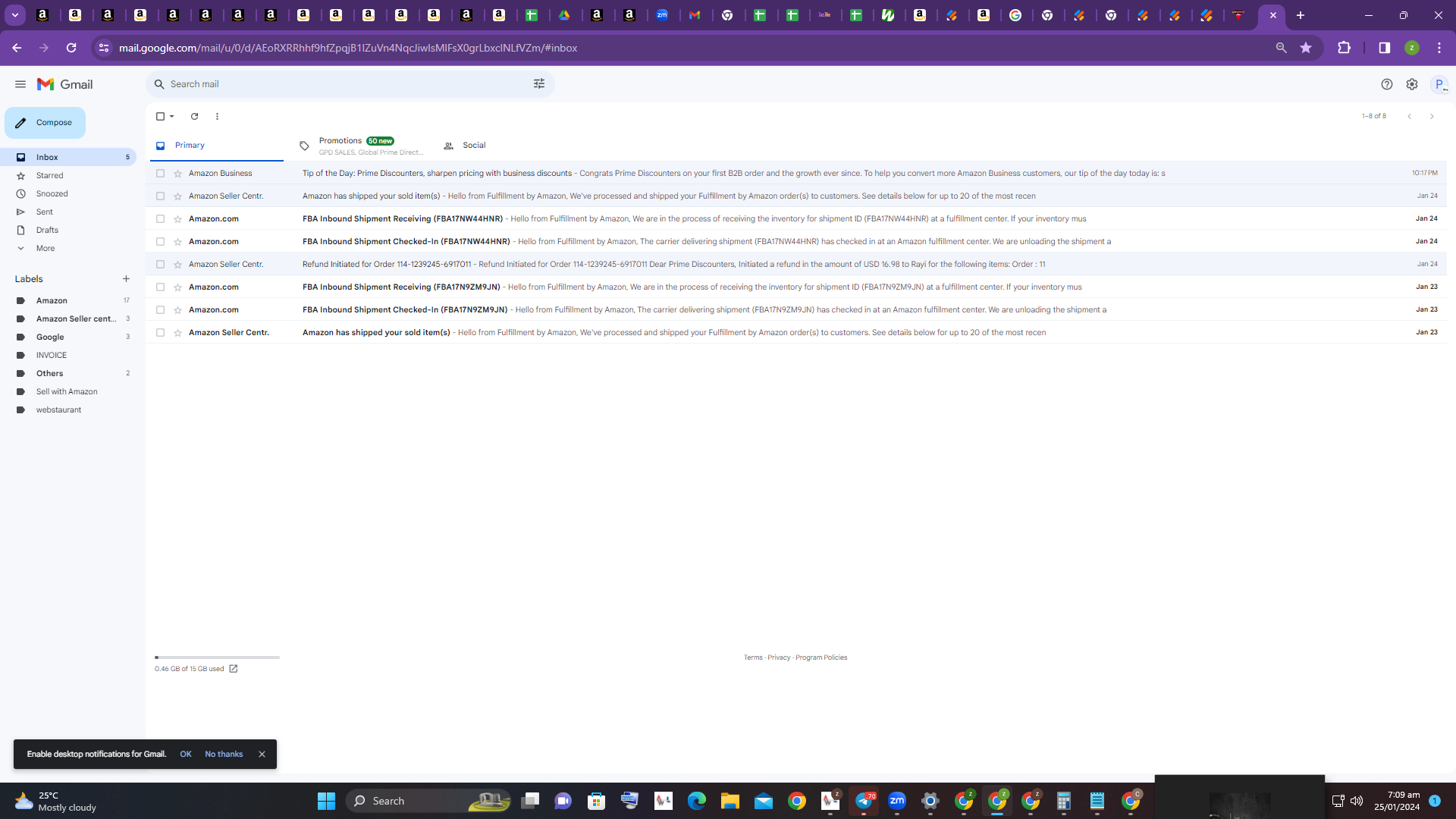
Task: Select the Amazon Business email checkbox
Action: (x=160, y=174)
